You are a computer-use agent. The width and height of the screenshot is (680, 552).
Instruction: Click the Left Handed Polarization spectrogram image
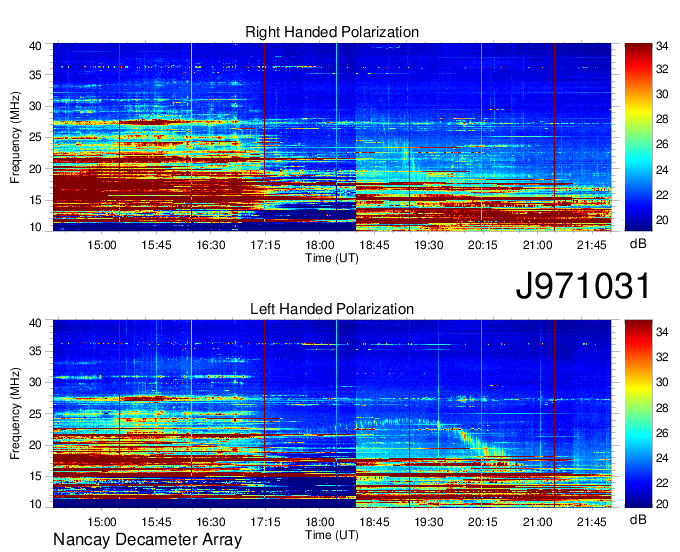332,414
